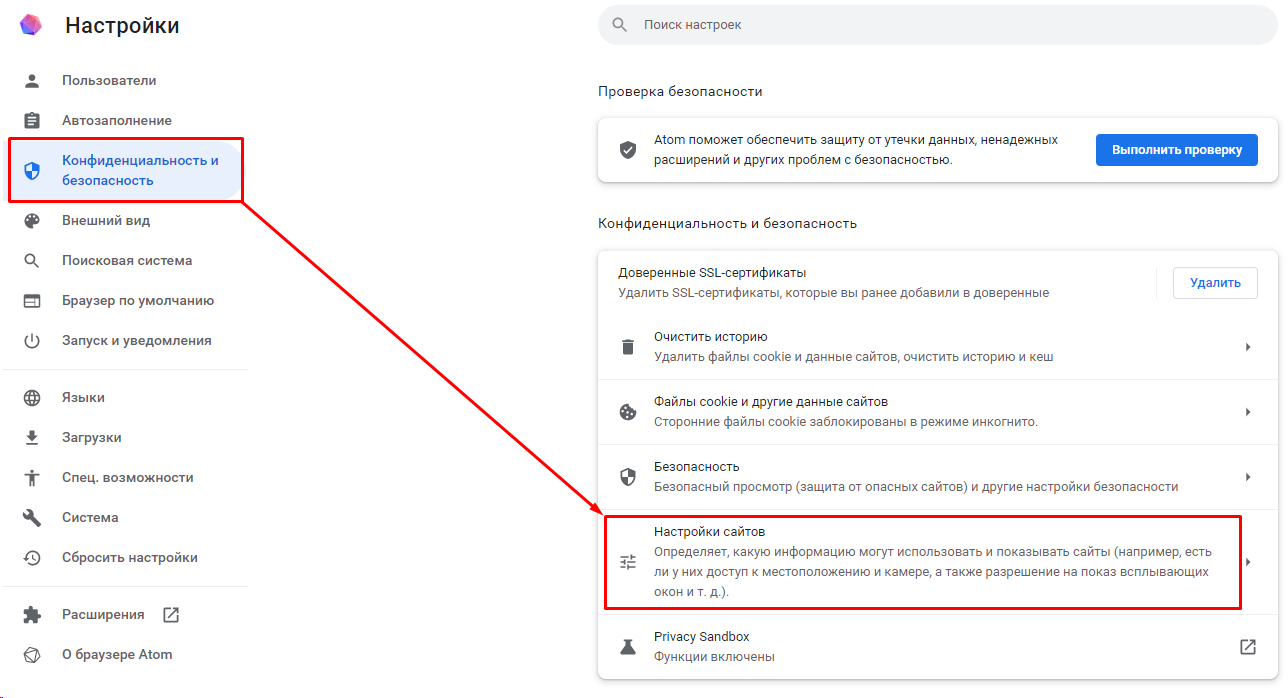Open Браузер по умолчанию menu item
Screen dimensions: 1288x698
click(124, 300)
